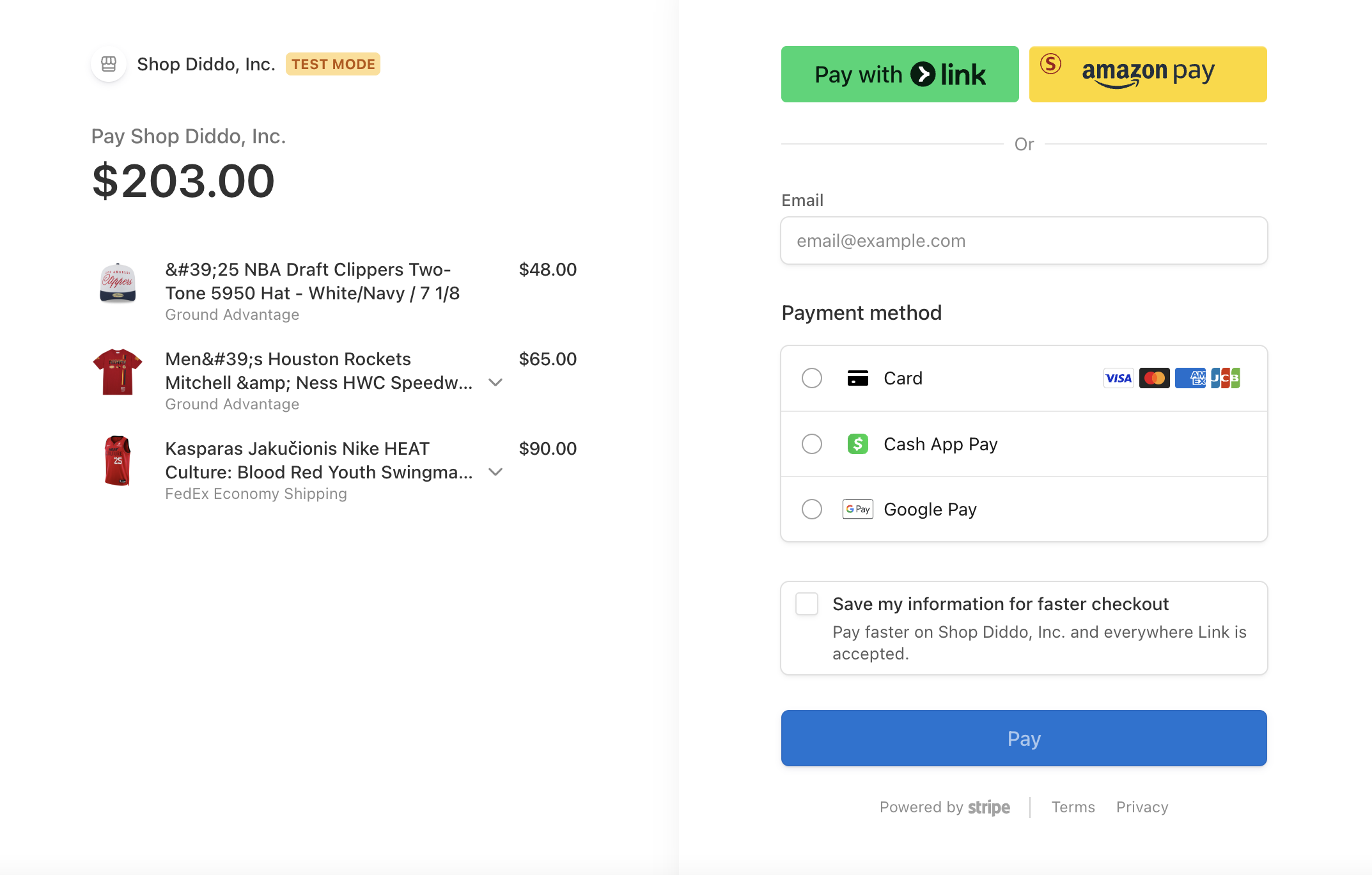The image size is (1372, 875).
Task: Expand Kasparas Jakučionis HEAT jersey details
Action: 495,472
